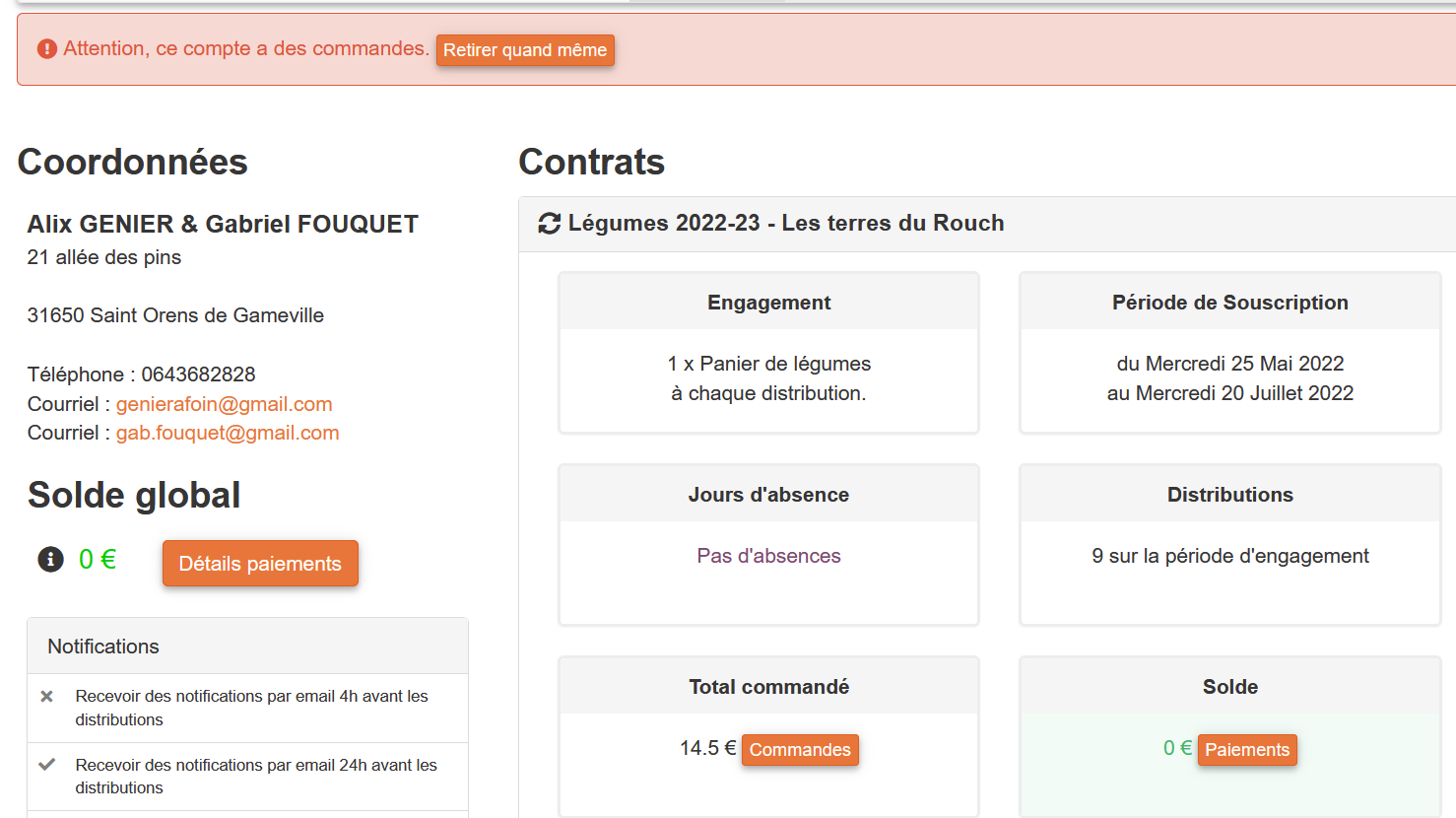
Task: Click the 'Distributions' card showing 9 distributions
Action: [x=1229, y=556]
